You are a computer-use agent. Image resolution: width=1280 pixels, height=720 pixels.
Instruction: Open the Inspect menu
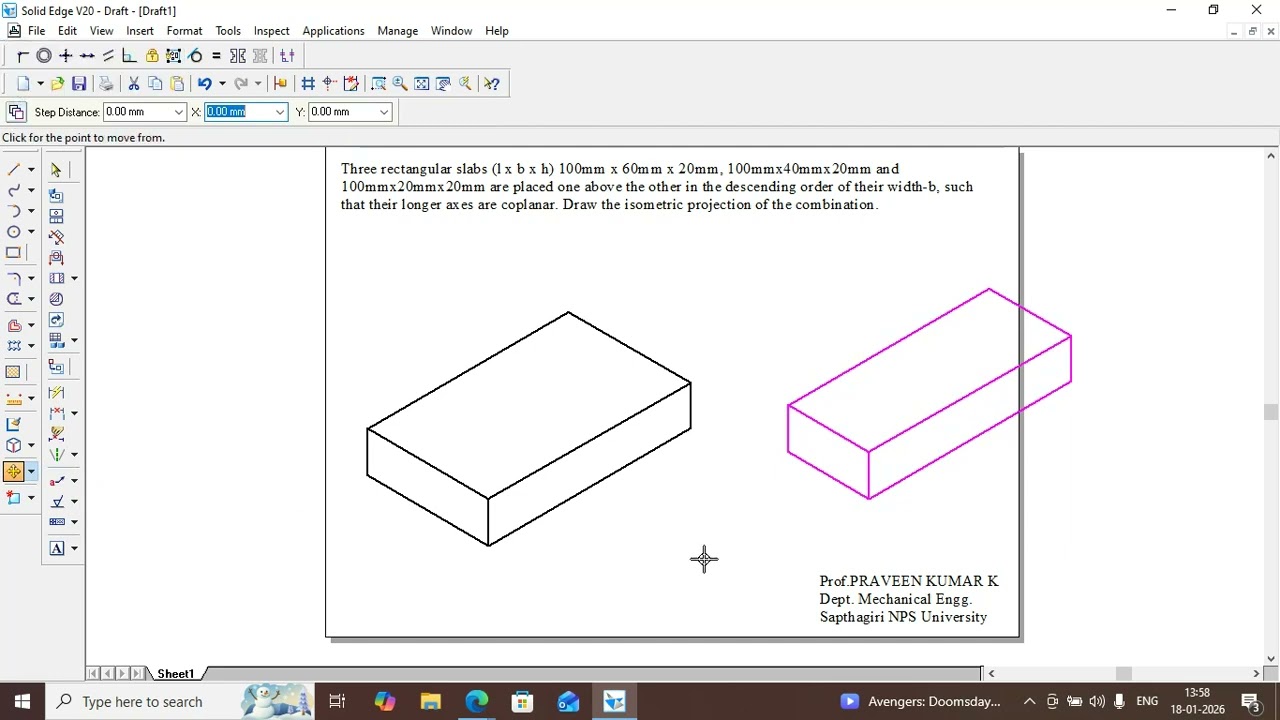click(271, 31)
